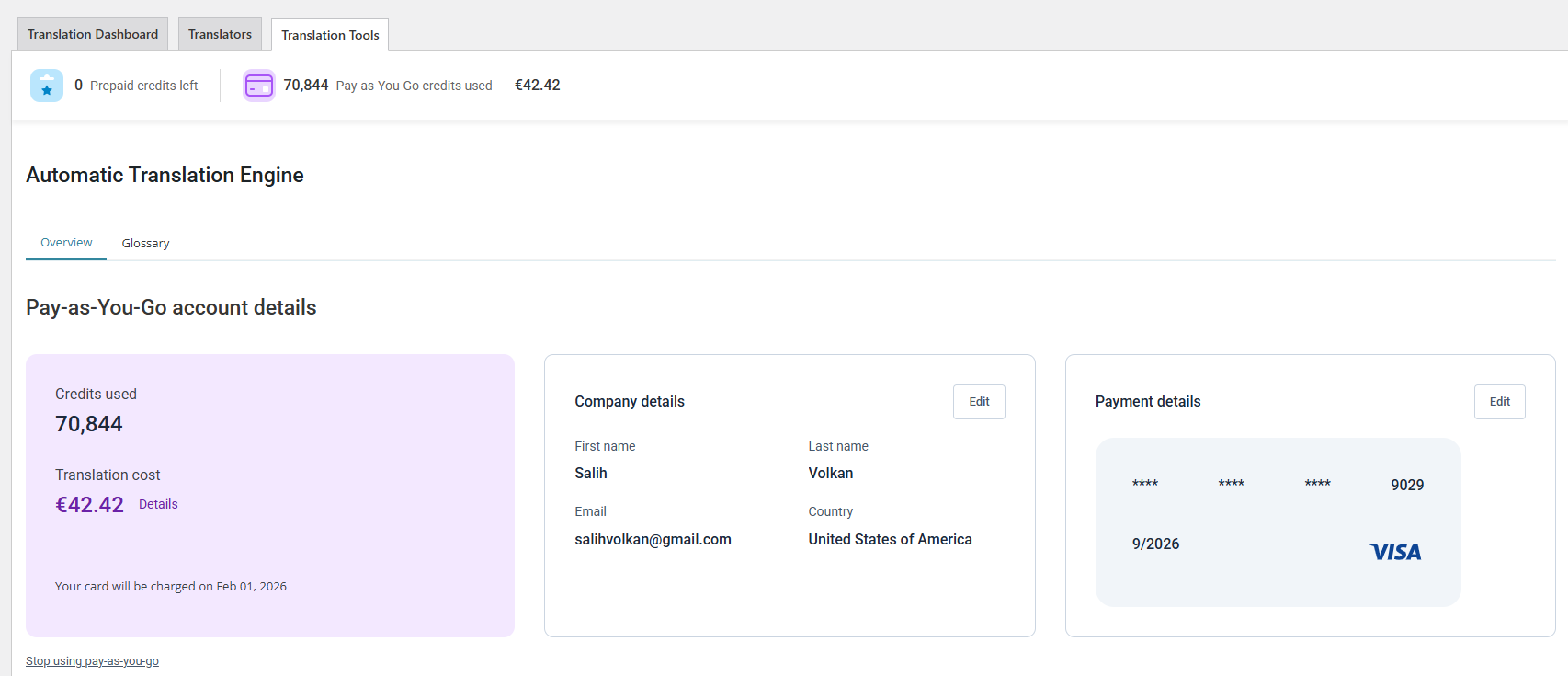This screenshot has height=676, width=1568.
Task: Switch to the Translators tab
Action: (220, 34)
